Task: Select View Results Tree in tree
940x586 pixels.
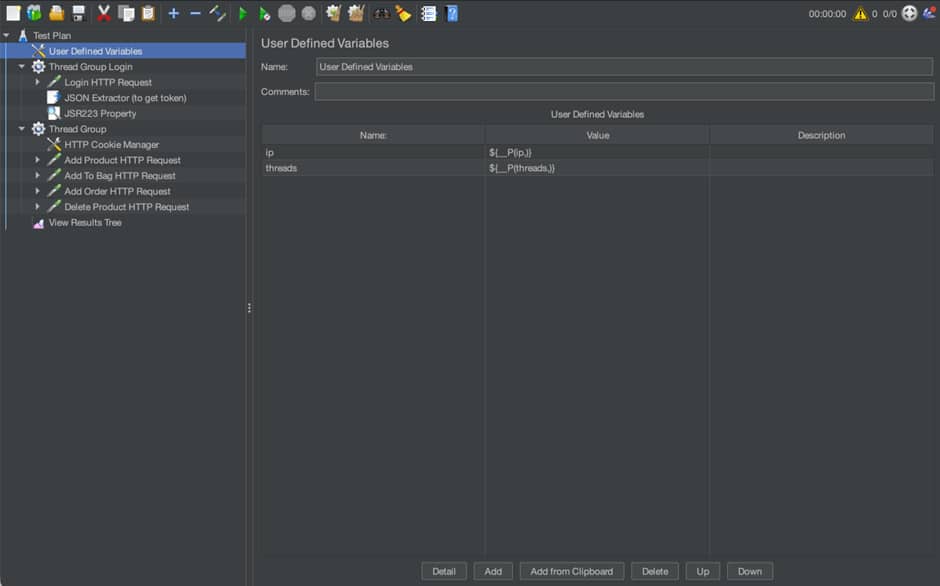Action: pyautogui.click(x=85, y=223)
